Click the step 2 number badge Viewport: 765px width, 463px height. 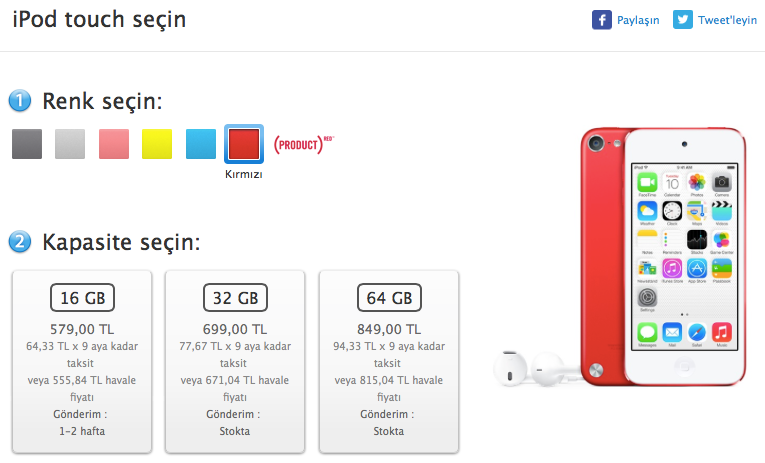click(21, 241)
